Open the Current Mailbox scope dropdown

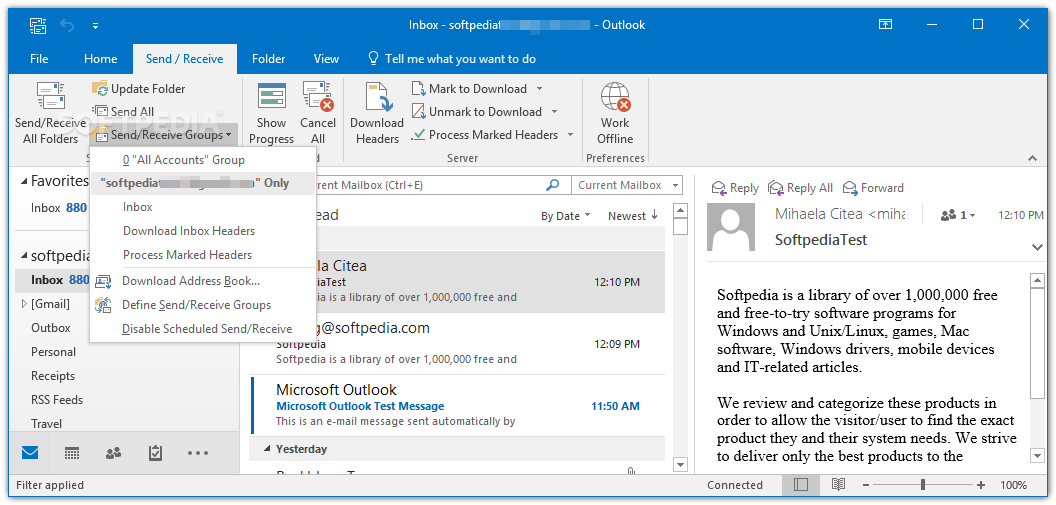pyautogui.click(x=626, y=185)
